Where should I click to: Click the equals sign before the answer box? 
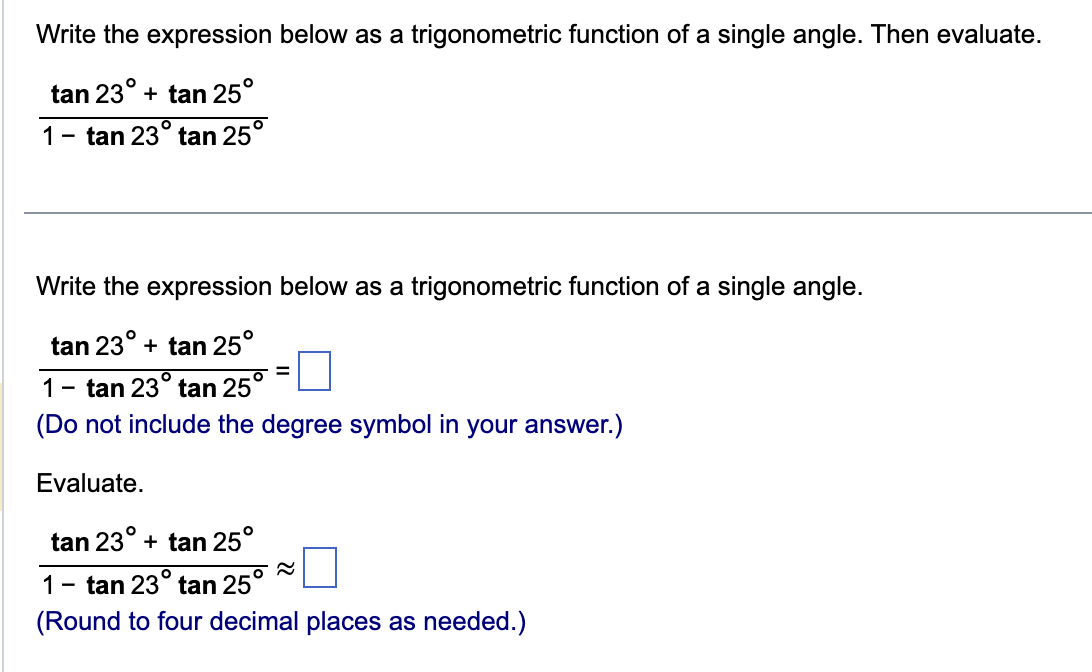click(285, 370)
